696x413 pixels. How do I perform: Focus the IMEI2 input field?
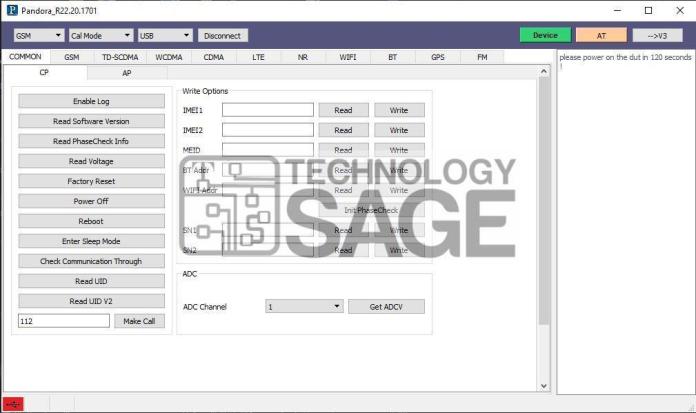pos(268,130)
